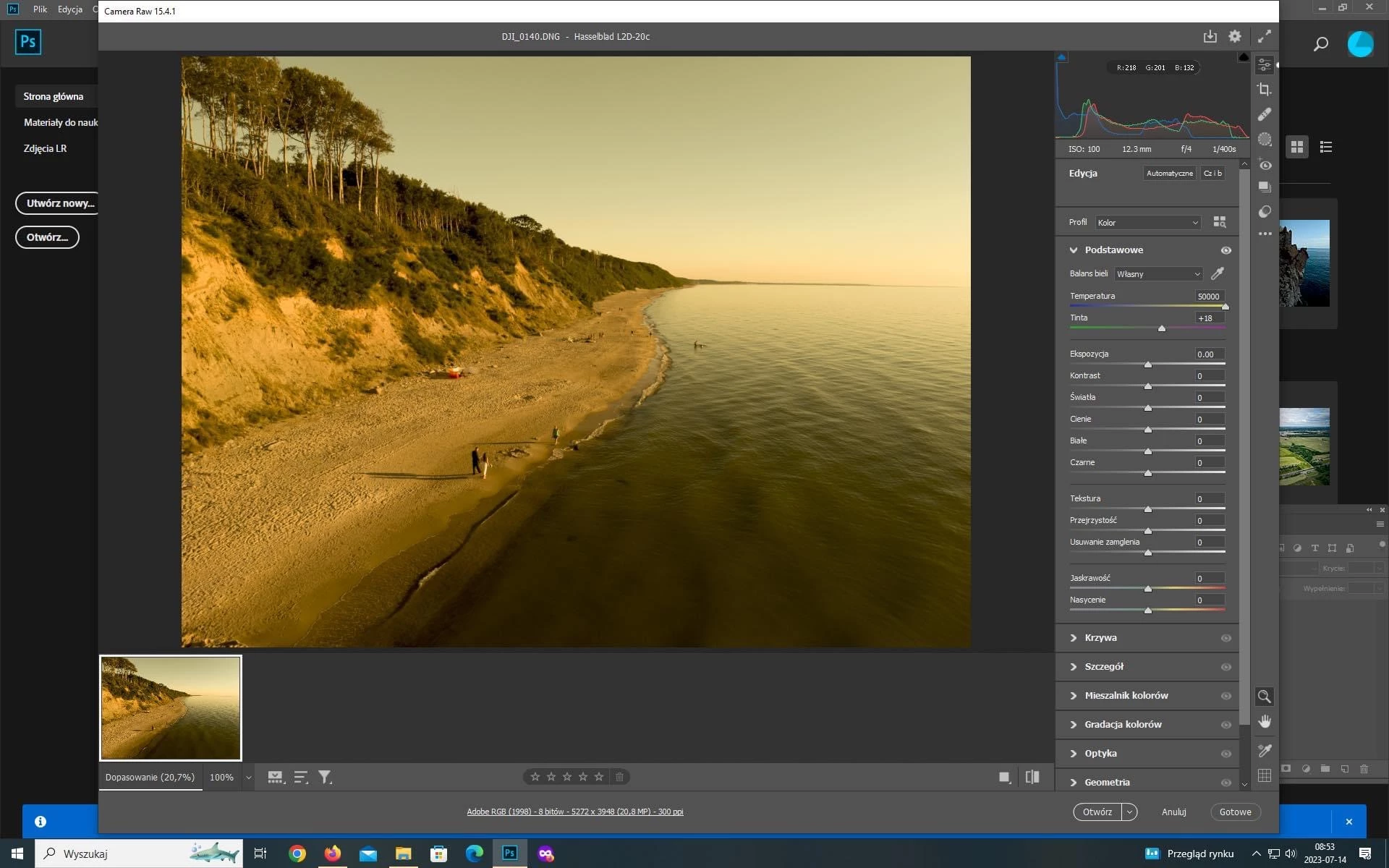This screenshot has height=868, width=1389.
Task: Click the Gotowe button
Action: click(1235, 812)
